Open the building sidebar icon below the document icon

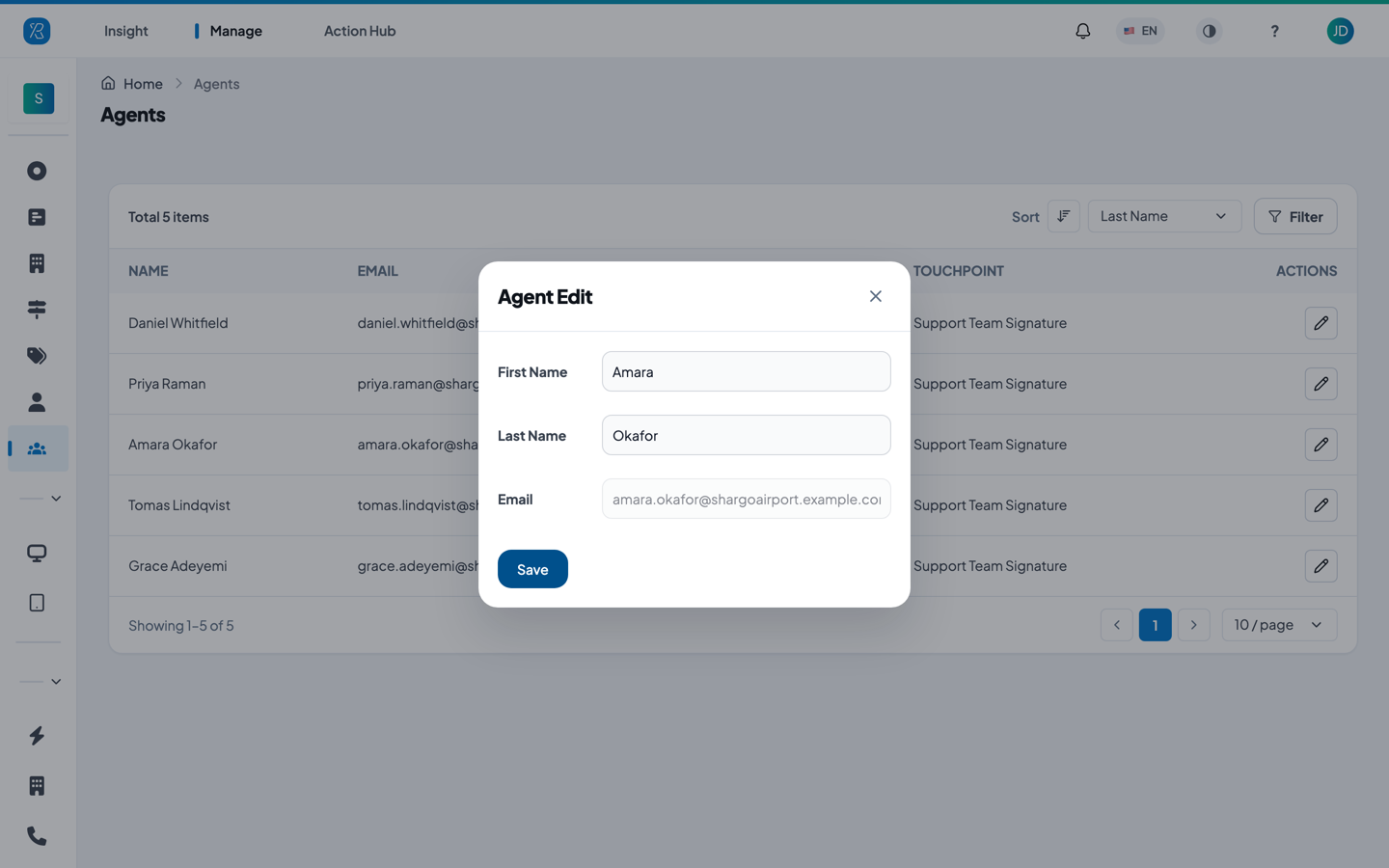tap(37, 263)
